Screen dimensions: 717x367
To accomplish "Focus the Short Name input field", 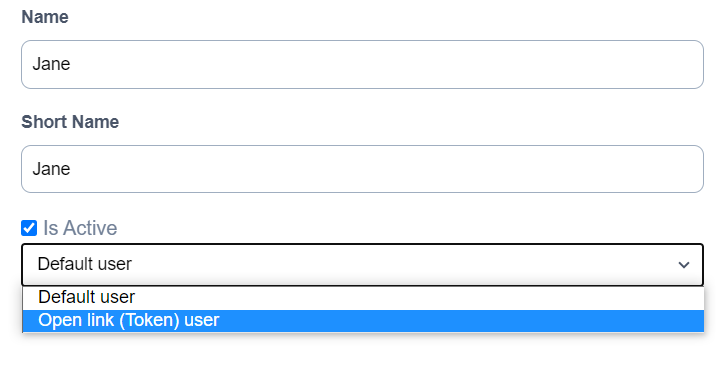I will point(362,169).
